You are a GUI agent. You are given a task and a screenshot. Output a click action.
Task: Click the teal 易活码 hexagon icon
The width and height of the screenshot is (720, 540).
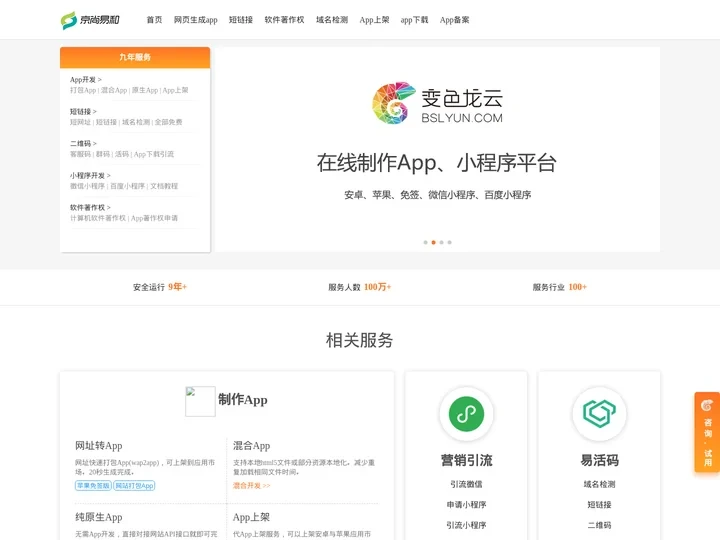coord(599,414)
